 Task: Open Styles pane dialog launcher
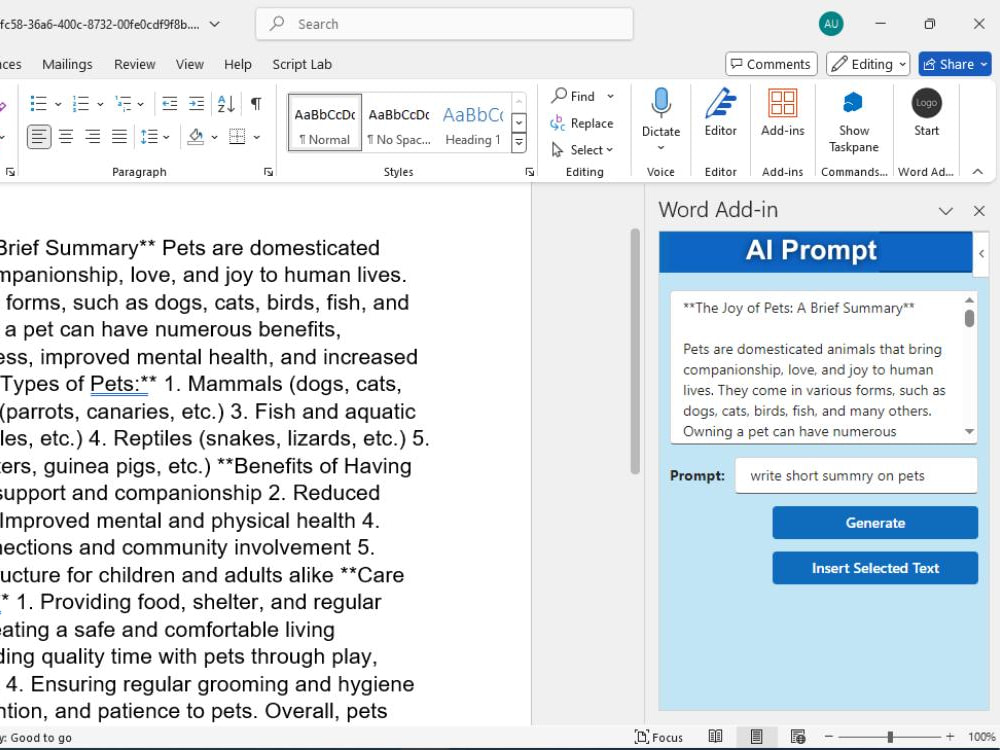point(529,172)
